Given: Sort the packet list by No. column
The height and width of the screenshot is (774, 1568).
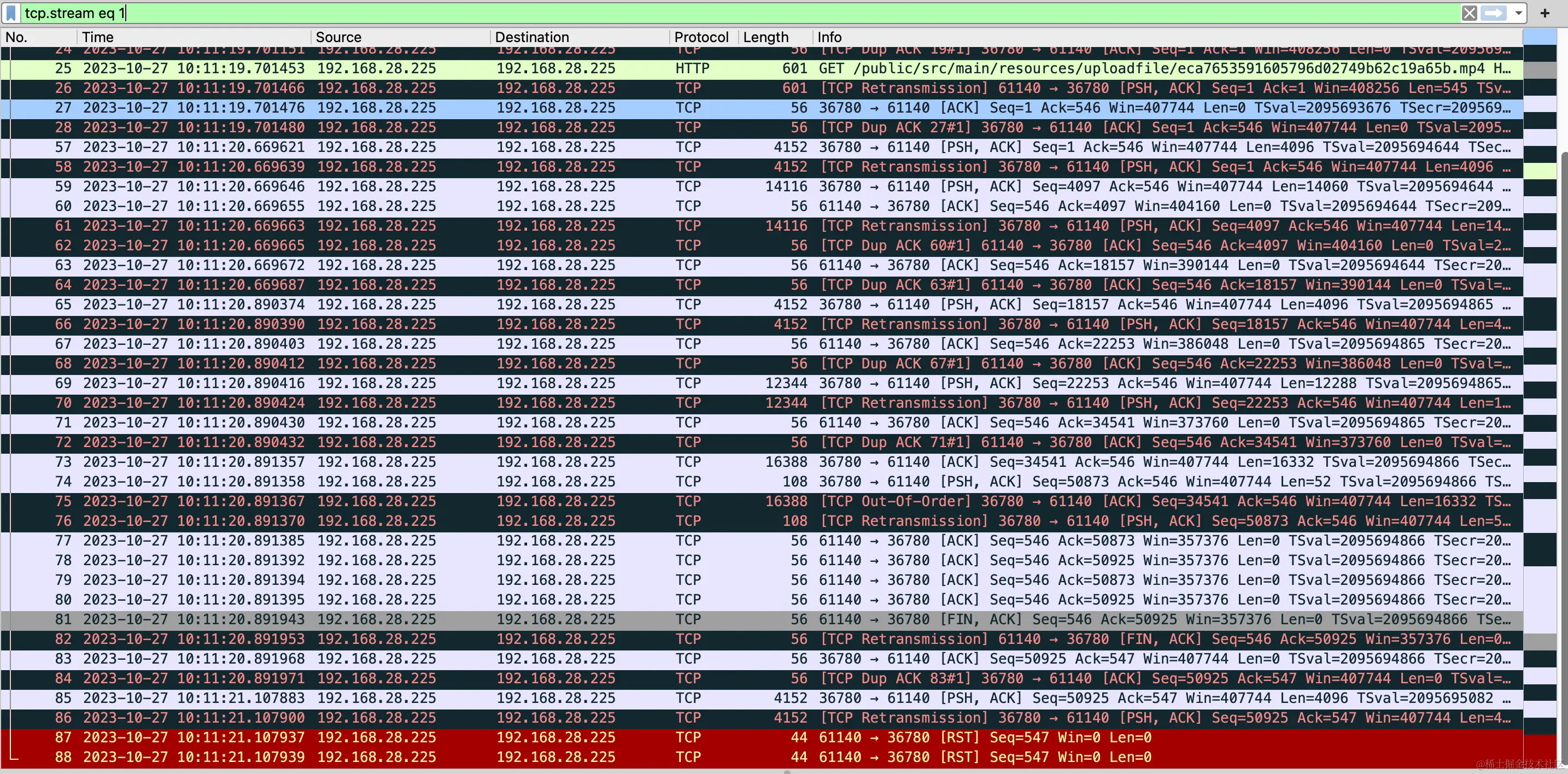Looking at the screenshot, I should coord(17,37).
